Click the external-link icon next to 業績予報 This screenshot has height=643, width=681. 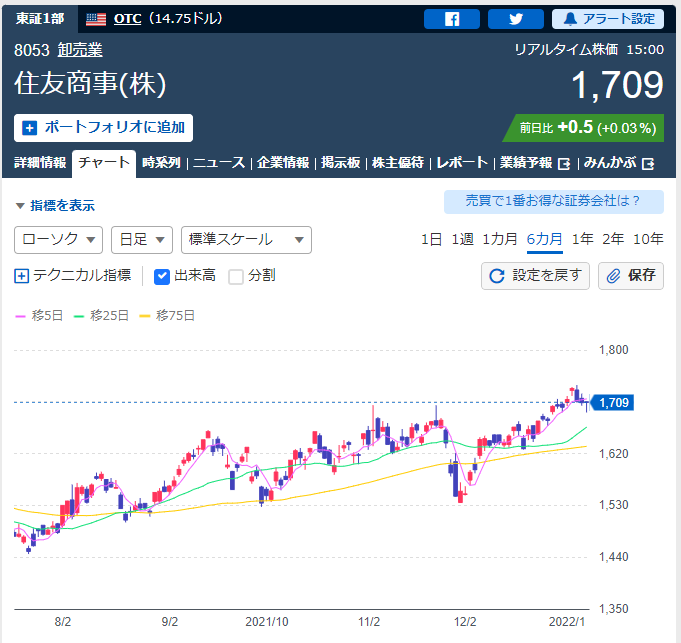click(x=564, y=164)
